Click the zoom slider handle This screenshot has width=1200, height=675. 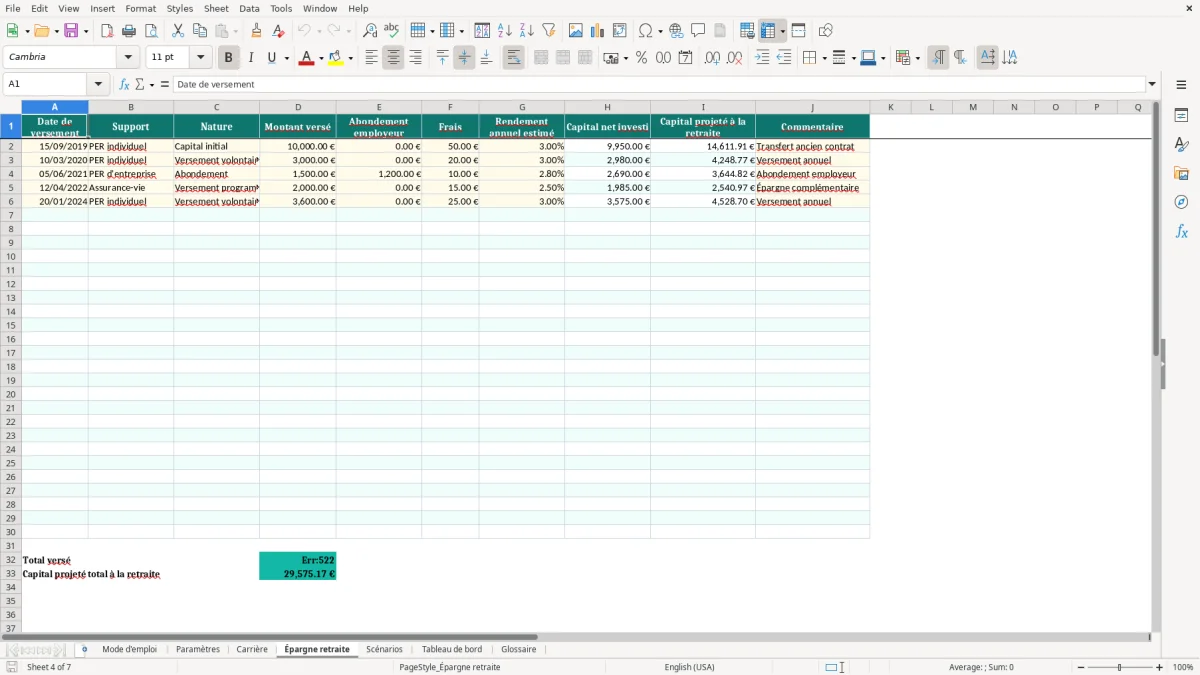point(1119,667)
